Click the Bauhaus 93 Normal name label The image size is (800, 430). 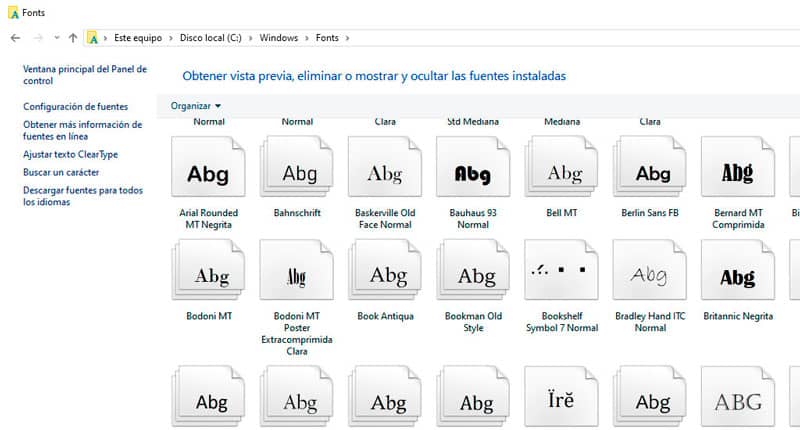point(473,219)
